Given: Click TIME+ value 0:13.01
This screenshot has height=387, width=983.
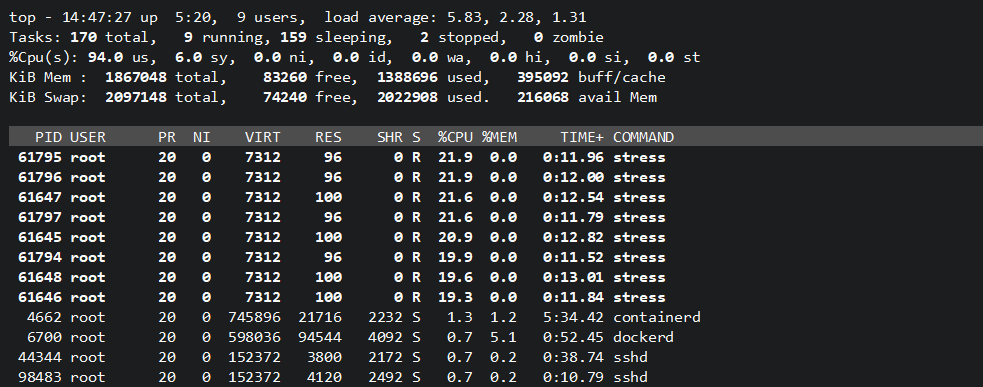Looking at the screenshot, I should tap(574, 277).
